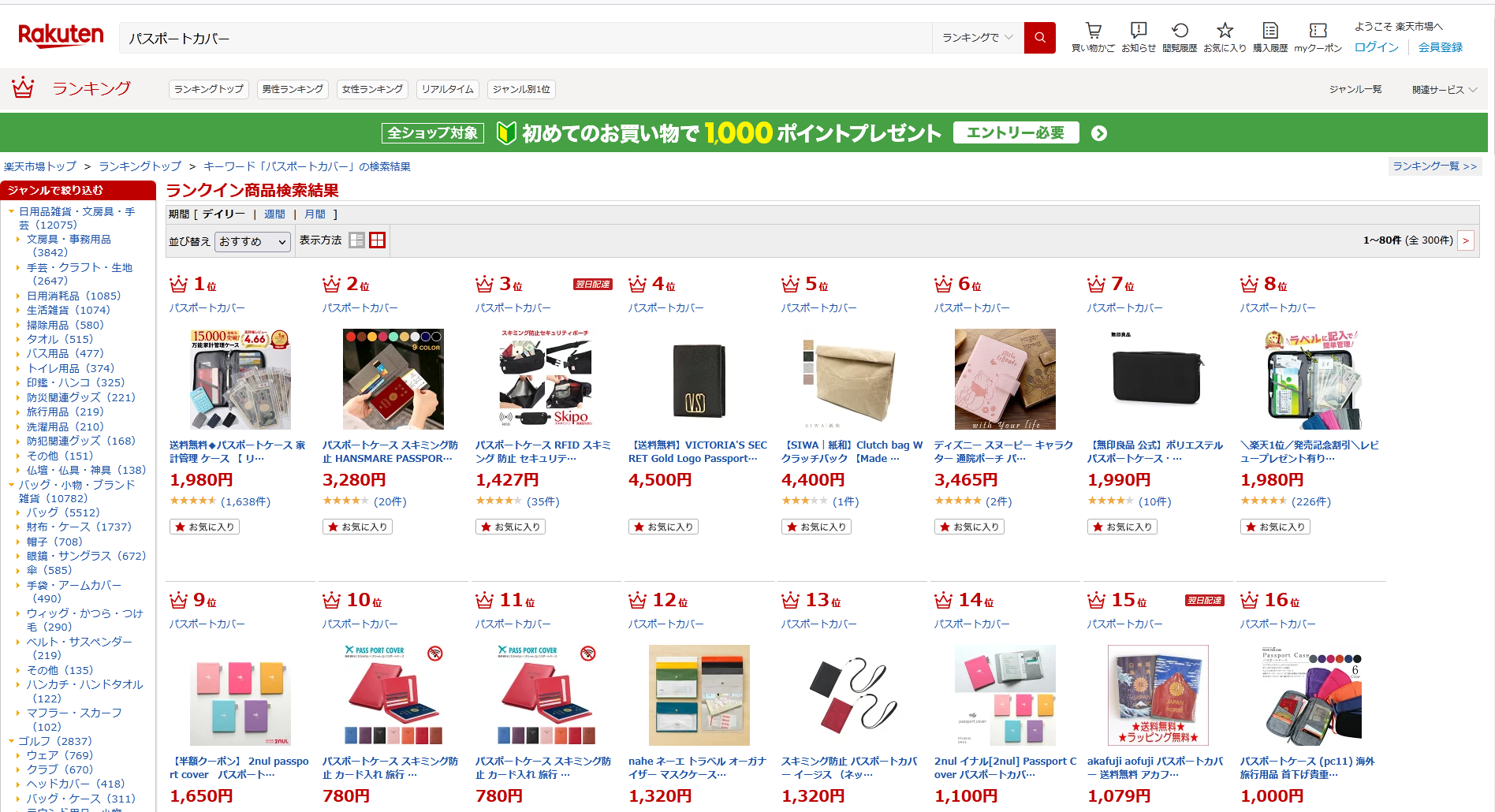Open the myクーポン coupon icon
The height and width of the screenshot is (812, 1495).
coord(1318,36)
